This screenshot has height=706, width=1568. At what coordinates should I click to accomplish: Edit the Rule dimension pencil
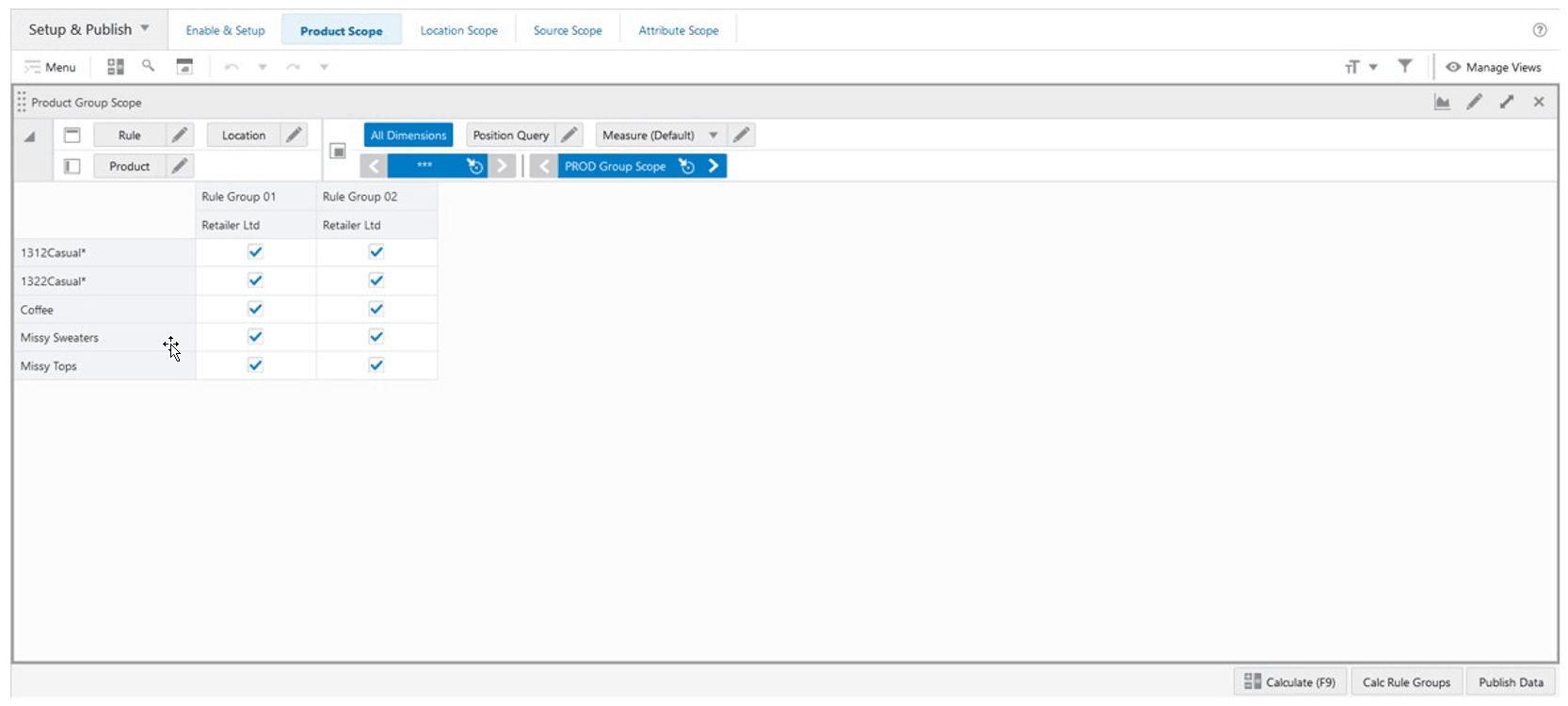180,136
